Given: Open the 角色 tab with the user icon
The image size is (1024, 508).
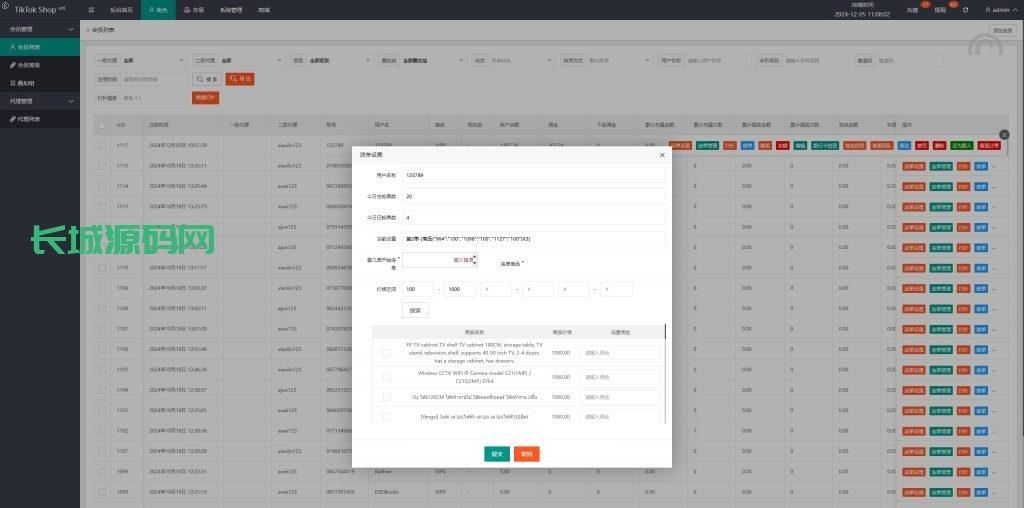Looking at the screenshot, I should (x=157, y=10).
